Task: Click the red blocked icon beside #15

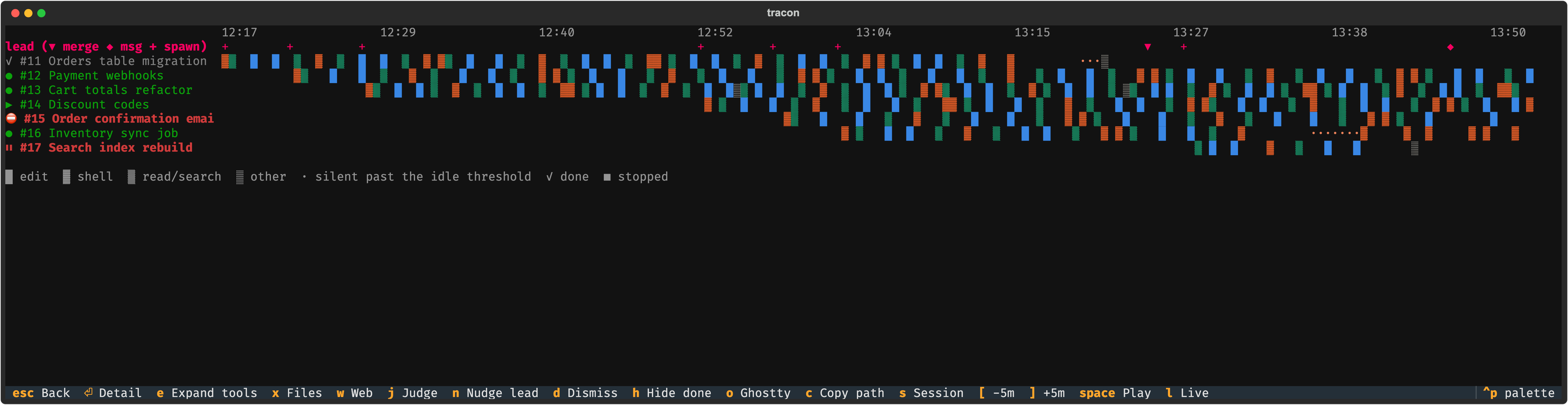Action: (x=11, y=119)
